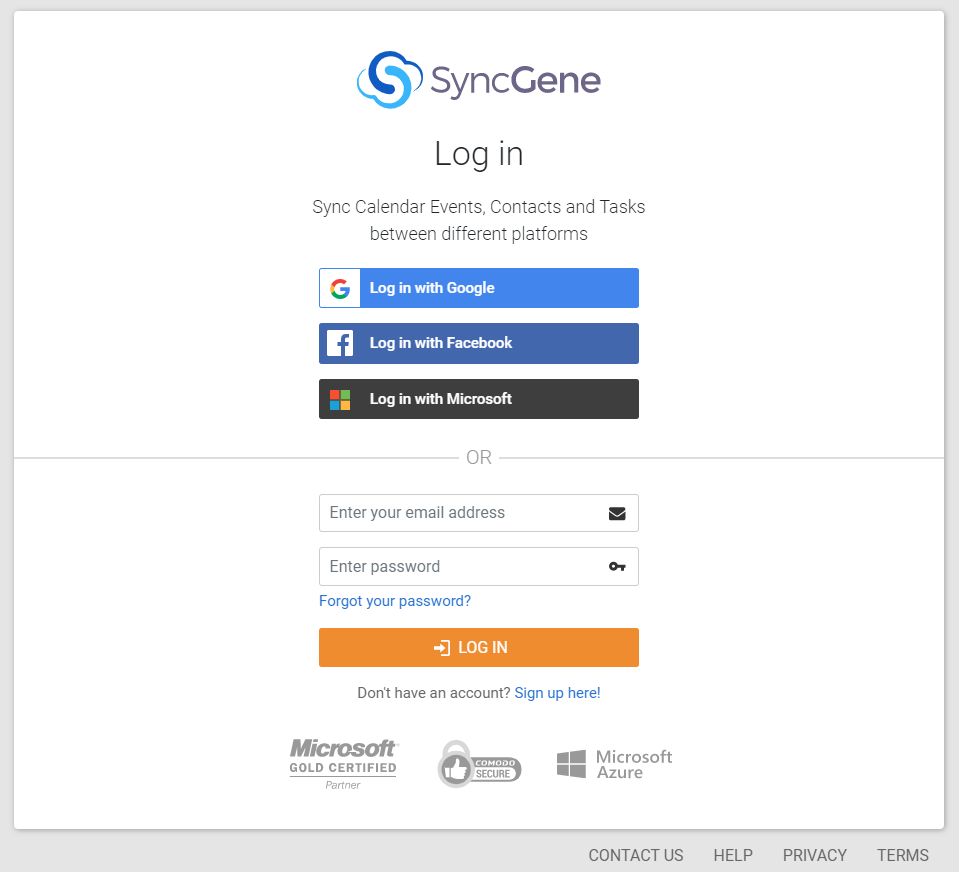Click the envelope icon in email field
Image resolution: width=959 pixels, height=872 pixels.
[x=617, y=513]
